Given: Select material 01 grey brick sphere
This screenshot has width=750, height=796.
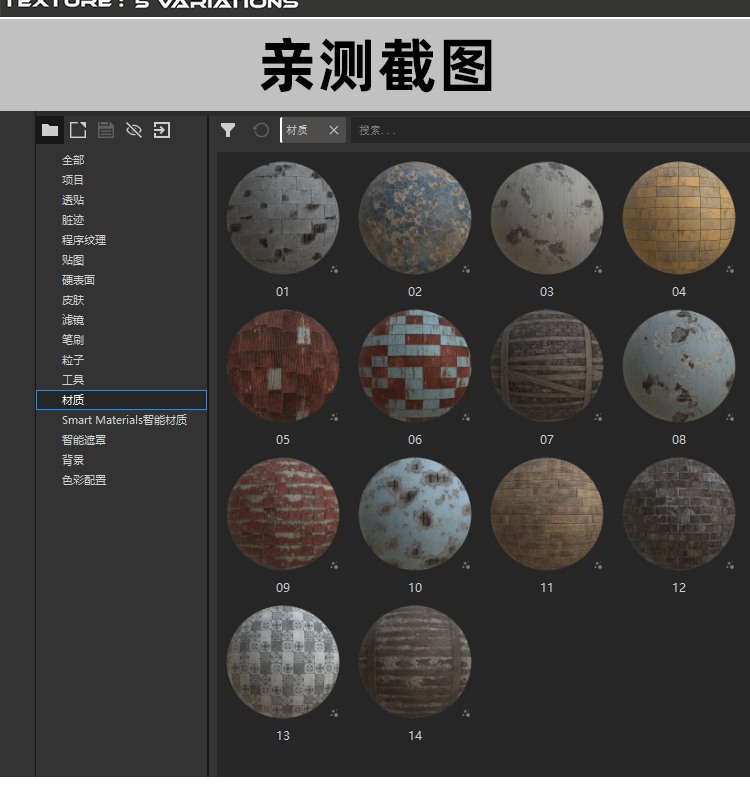Looking at the screenshot, I should (283, 218).
